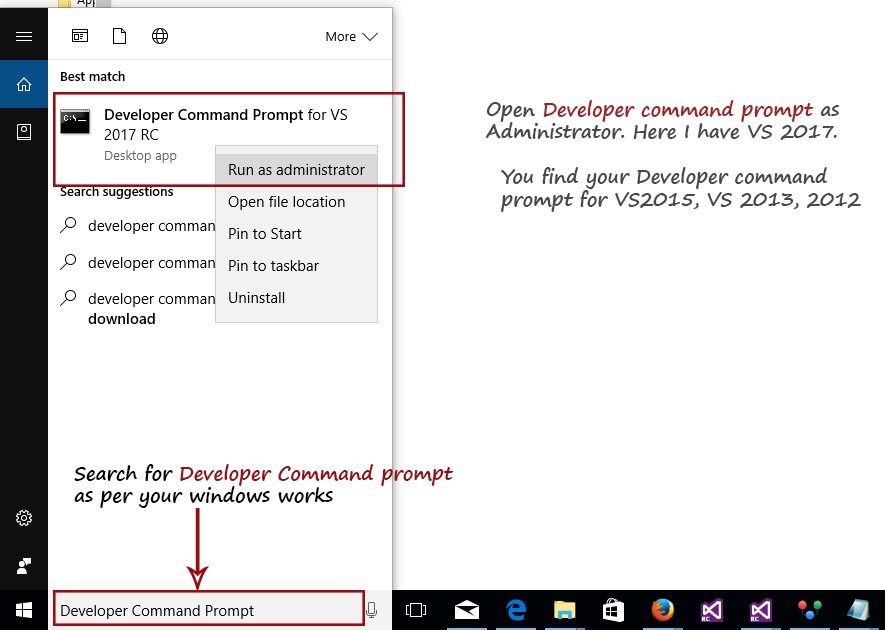The height and width of the screenshot is (630, 885).
Task: Open the Windows Start button
Action: coord(24,610)
